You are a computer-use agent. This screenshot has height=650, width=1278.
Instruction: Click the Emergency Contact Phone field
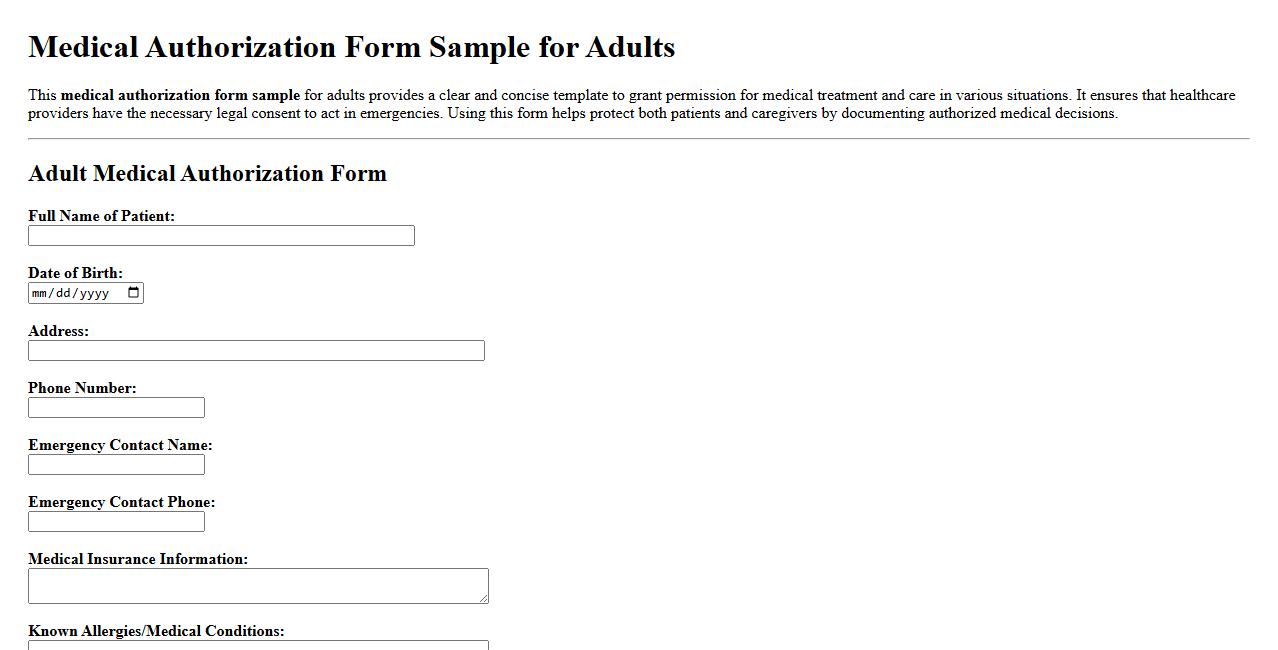pos(115,521)
